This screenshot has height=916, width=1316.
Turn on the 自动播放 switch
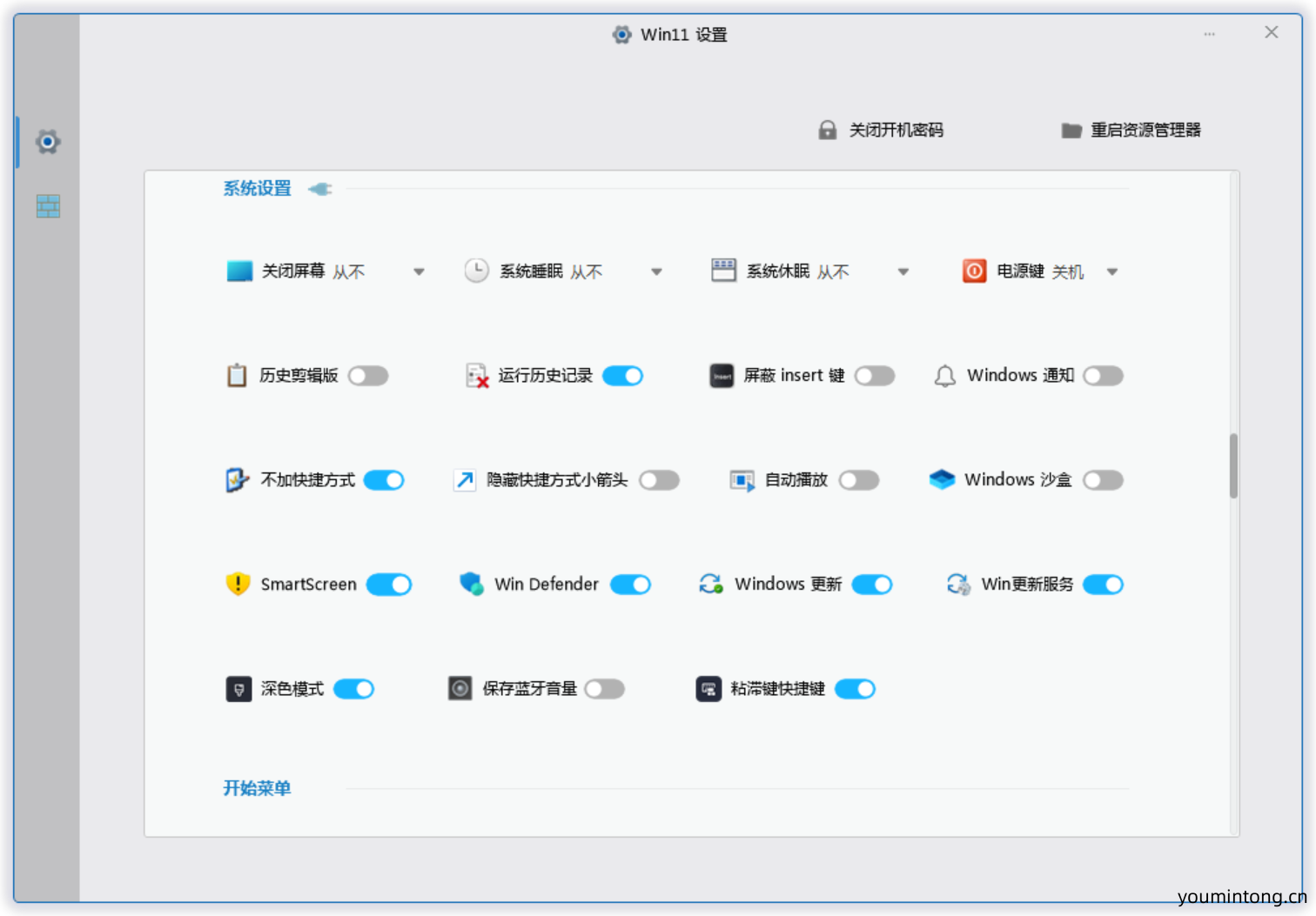(x=859, y=480)
